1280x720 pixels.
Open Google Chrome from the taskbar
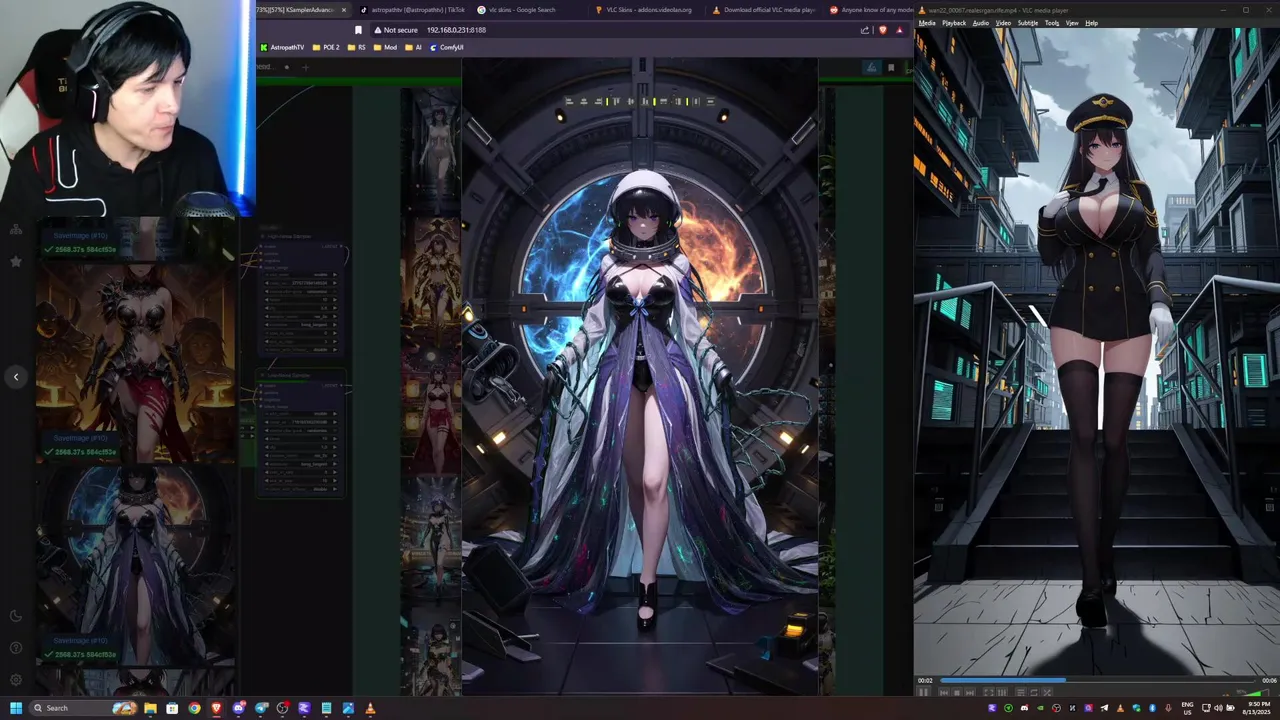coord(194,708)
